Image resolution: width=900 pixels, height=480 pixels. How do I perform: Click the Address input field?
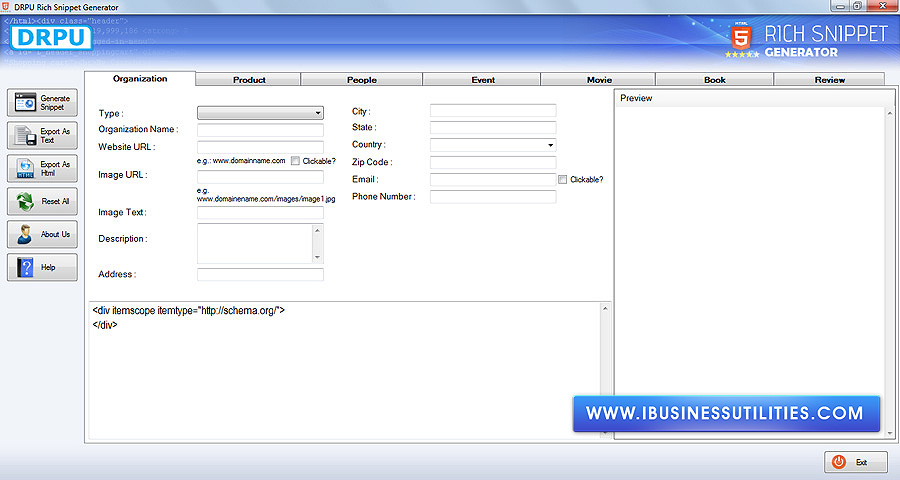tap(260, 274)
